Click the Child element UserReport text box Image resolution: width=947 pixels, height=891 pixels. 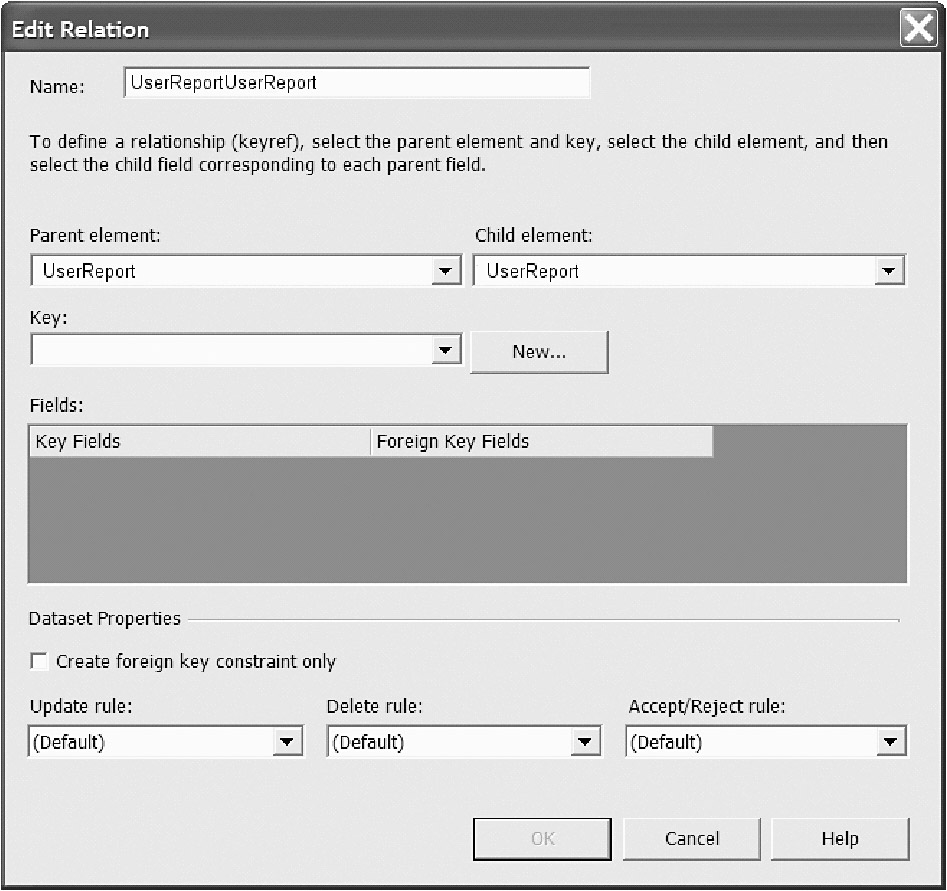point(672,271)
